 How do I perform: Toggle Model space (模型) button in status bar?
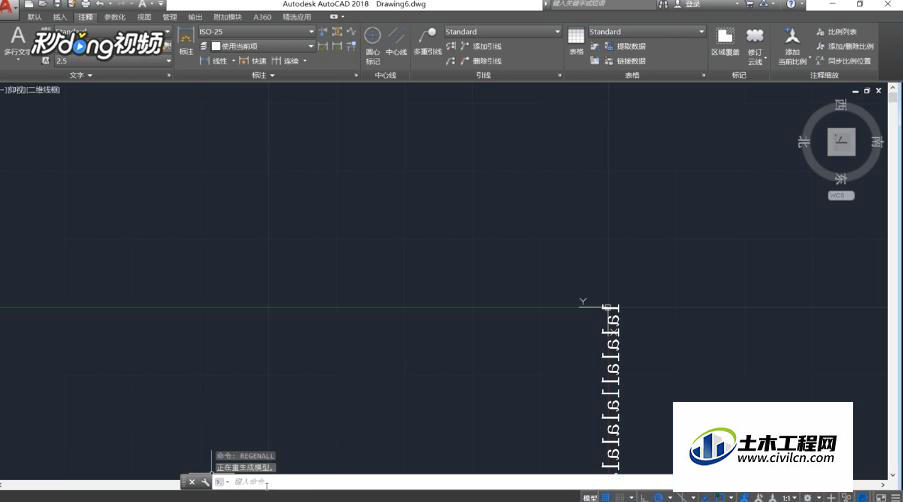[x=590, y=497]
